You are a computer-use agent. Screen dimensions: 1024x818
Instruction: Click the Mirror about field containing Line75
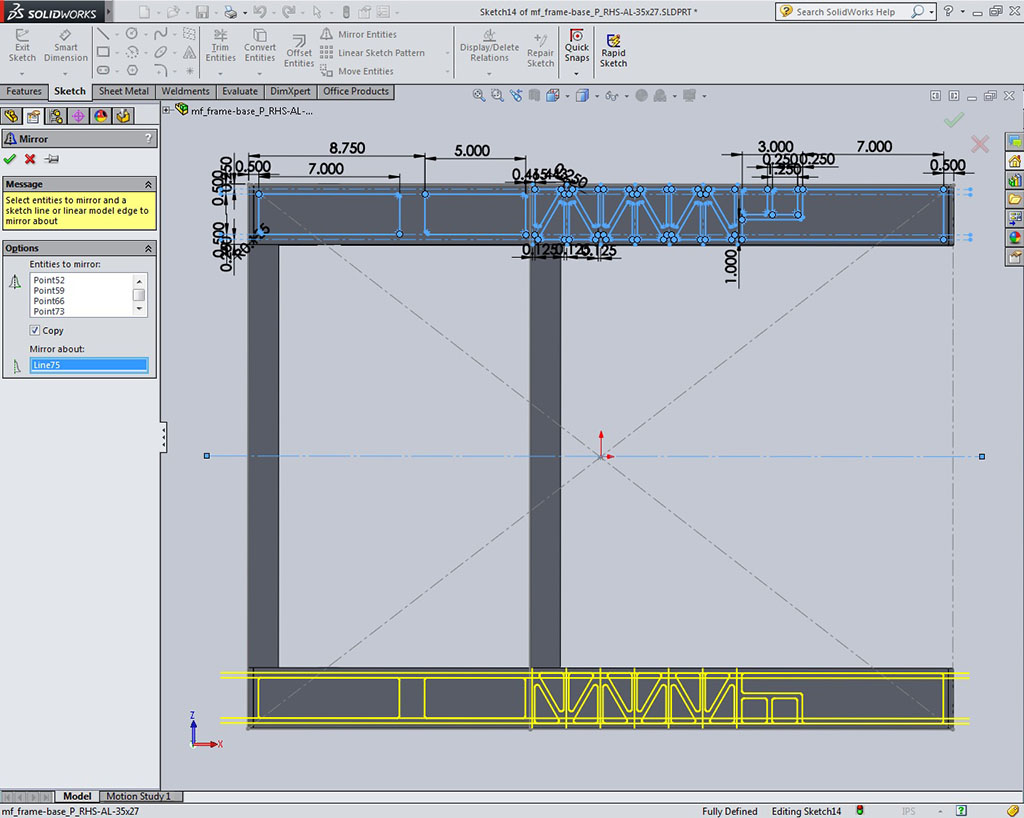[89, 365]
